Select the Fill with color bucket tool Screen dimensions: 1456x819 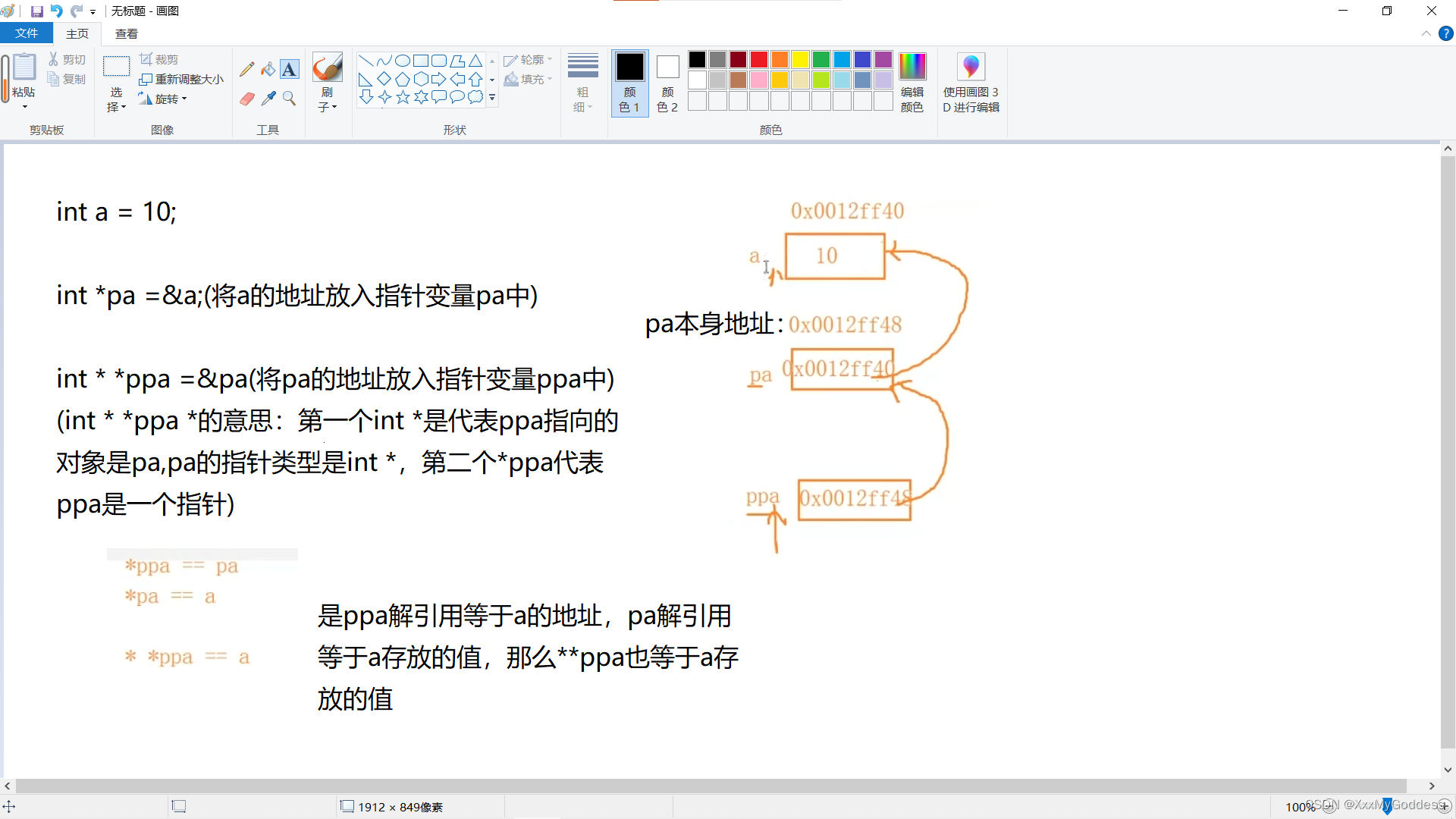268,70
